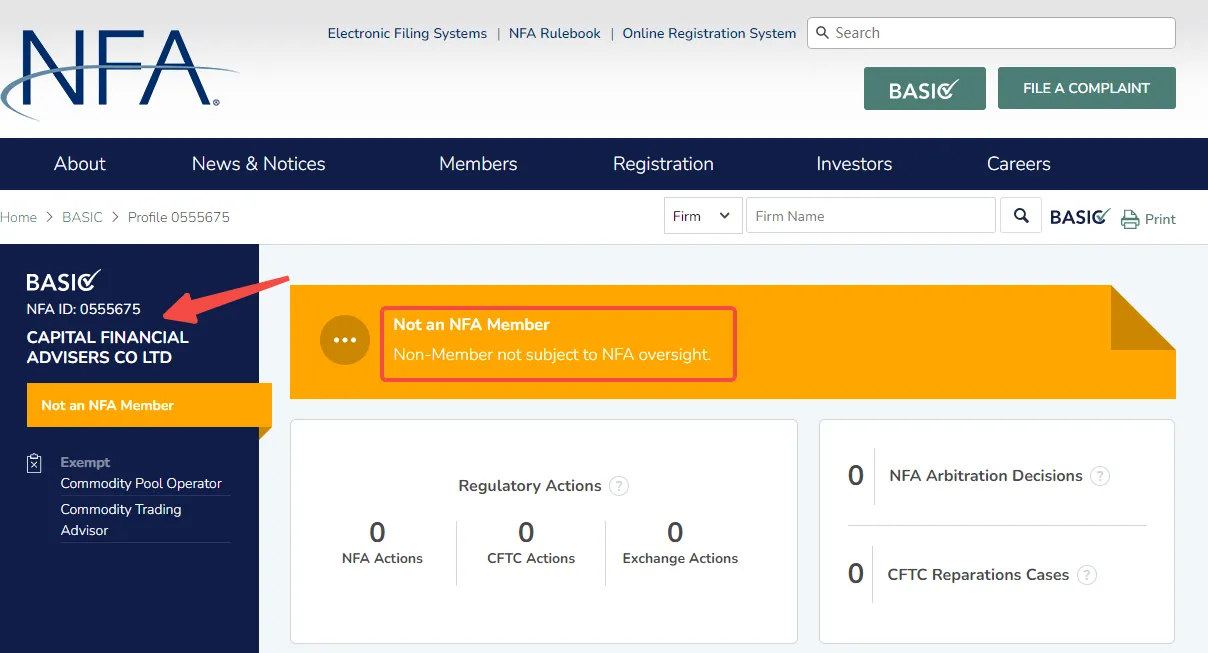This screenshot has width=1208, height=653.
Task: Click the help icon beside CFTC Reparations Cases
Action: [x=1087, y=575]
